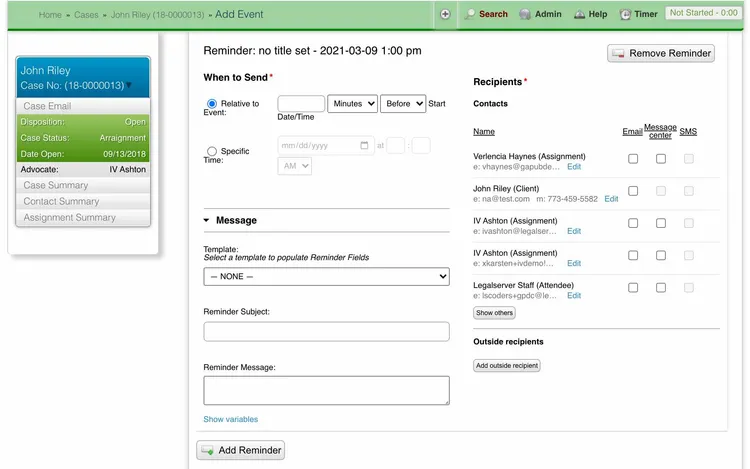Open the AM/PM dropdown

tap(295, 166)
